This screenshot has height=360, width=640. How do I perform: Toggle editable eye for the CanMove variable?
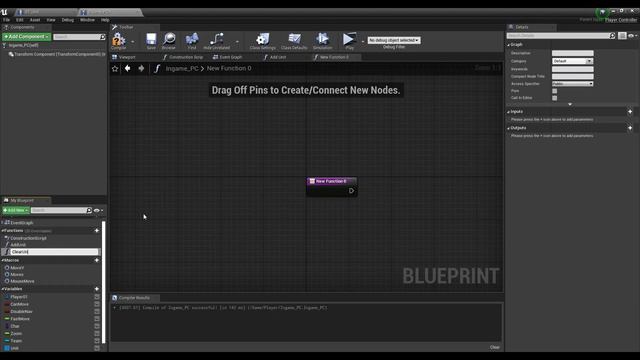tap(97, 304)
